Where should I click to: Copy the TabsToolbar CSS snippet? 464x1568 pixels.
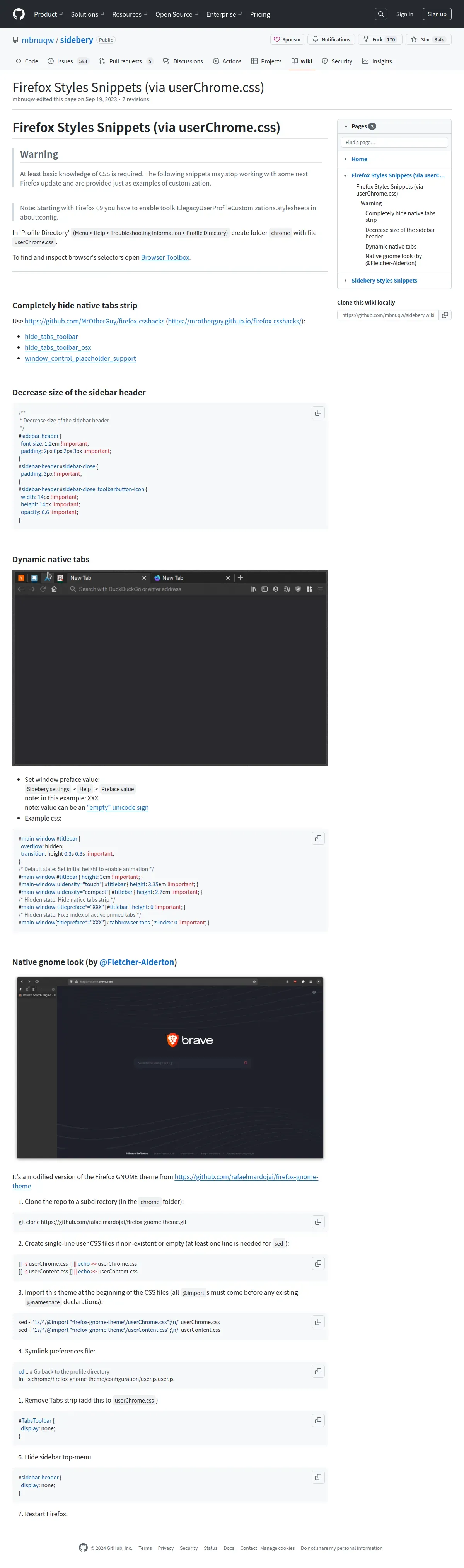click(318, 1420)
